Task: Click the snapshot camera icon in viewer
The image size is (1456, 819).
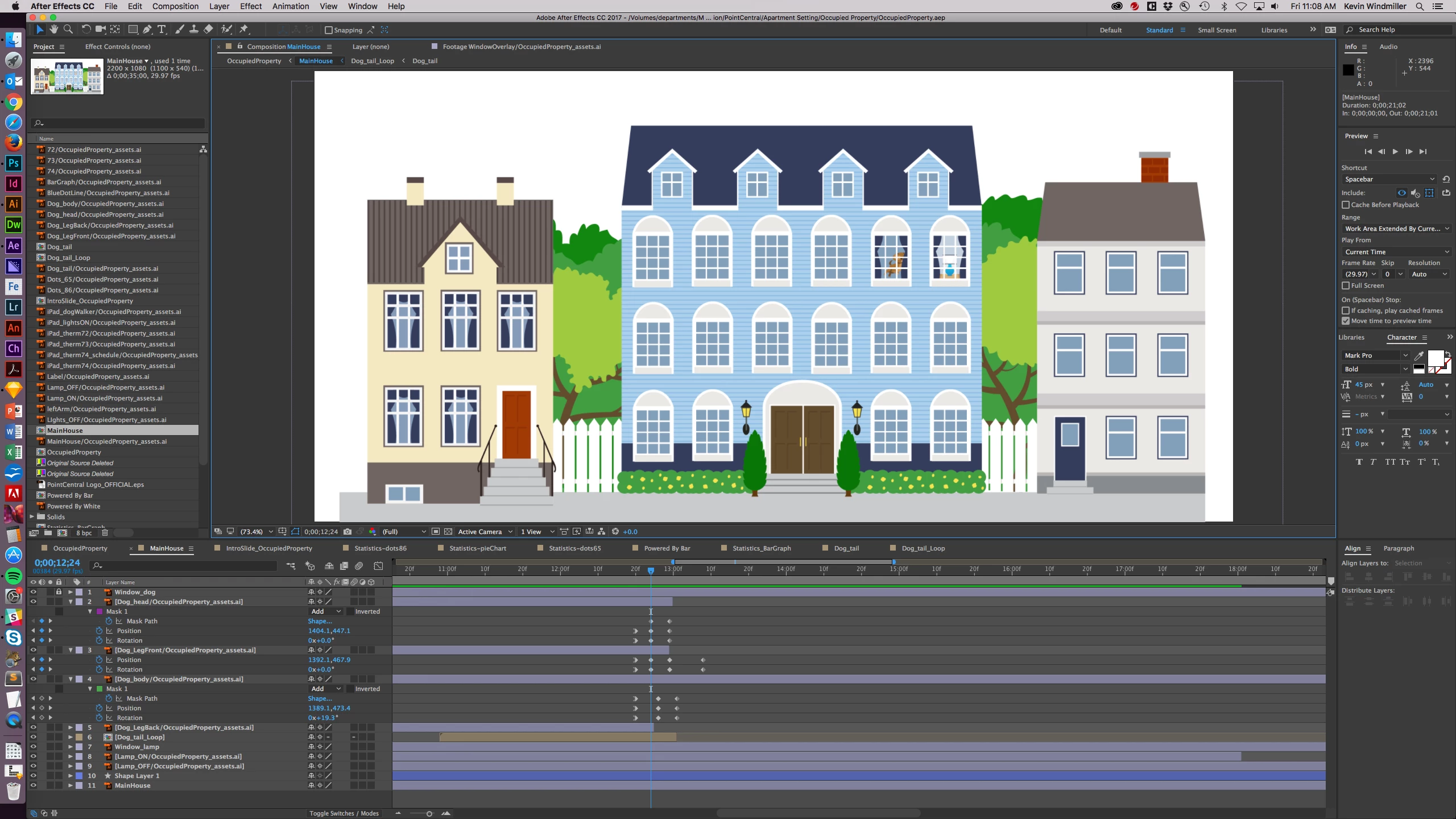Action: click(x=348, y=532)
